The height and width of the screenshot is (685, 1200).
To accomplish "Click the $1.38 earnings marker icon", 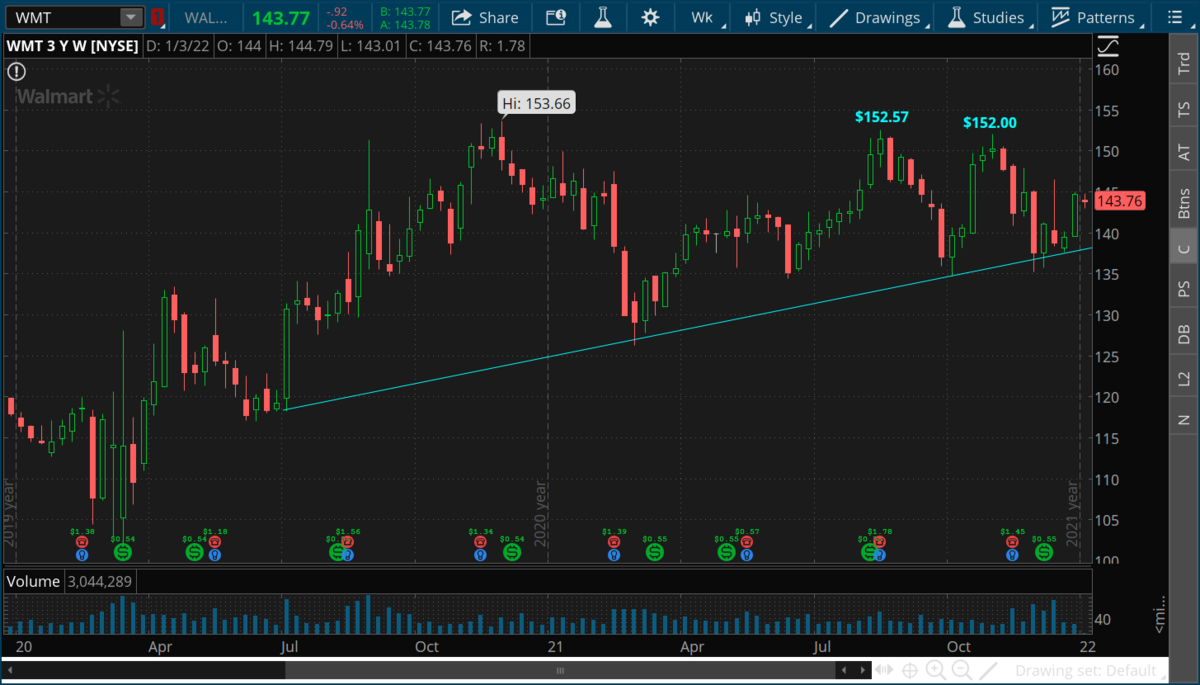I will 81,541.
